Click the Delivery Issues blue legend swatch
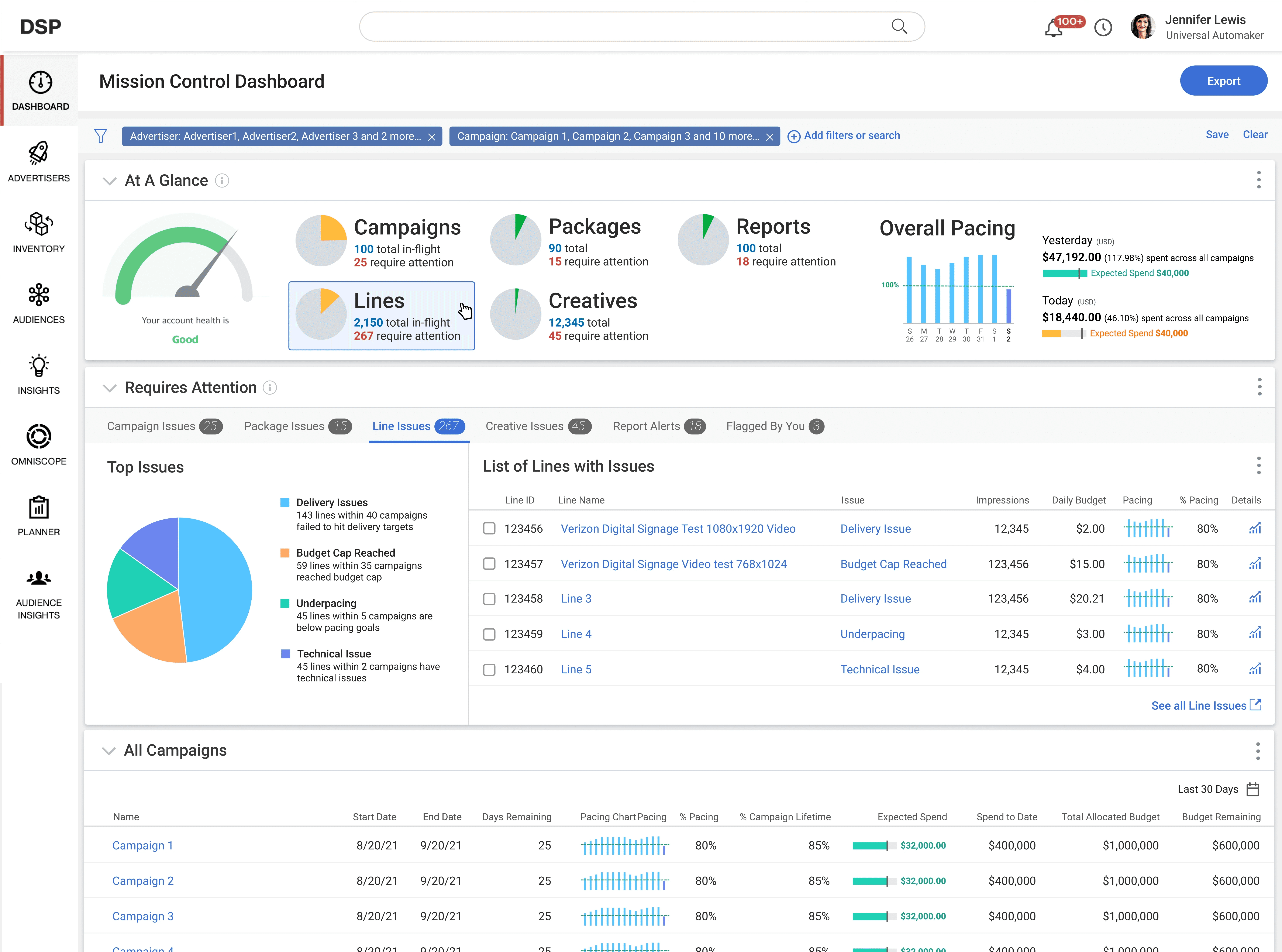Viewport: 1282px width, 952px height. (x=285, y=502)
